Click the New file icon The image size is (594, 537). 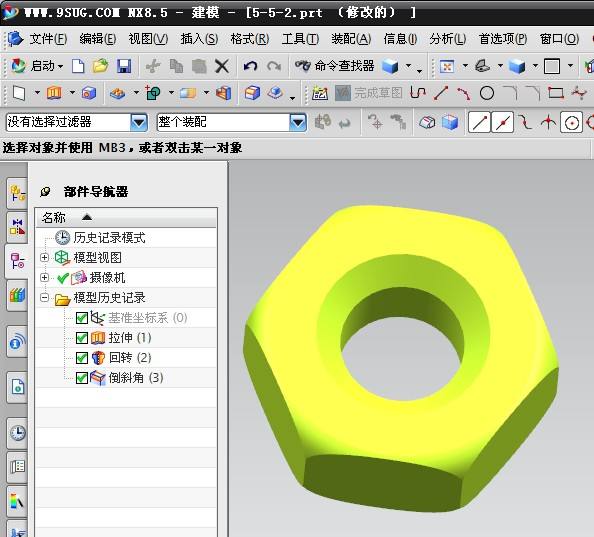click(78, 66)
